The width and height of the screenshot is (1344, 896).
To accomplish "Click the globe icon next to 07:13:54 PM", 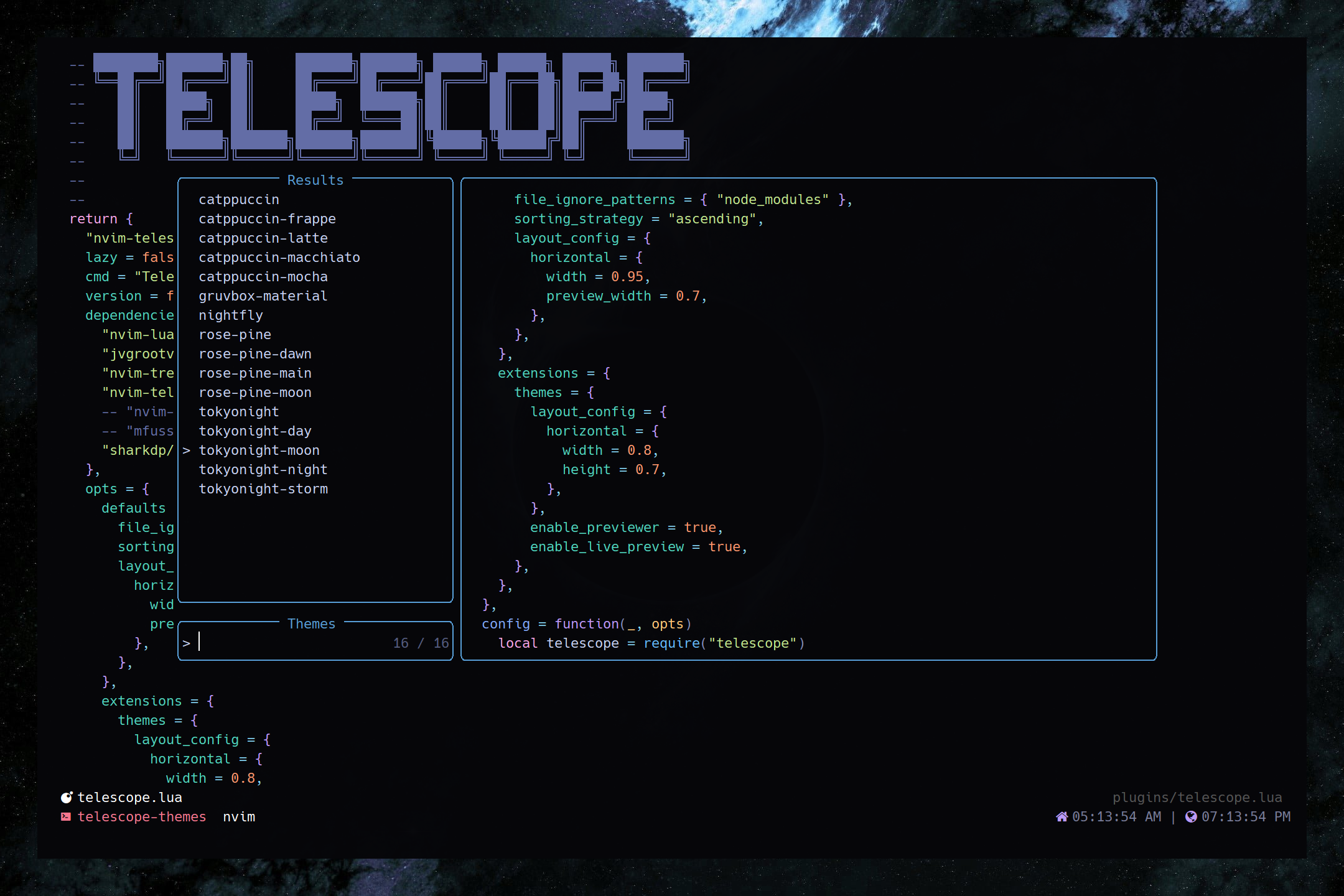I will pos(1191,817).
